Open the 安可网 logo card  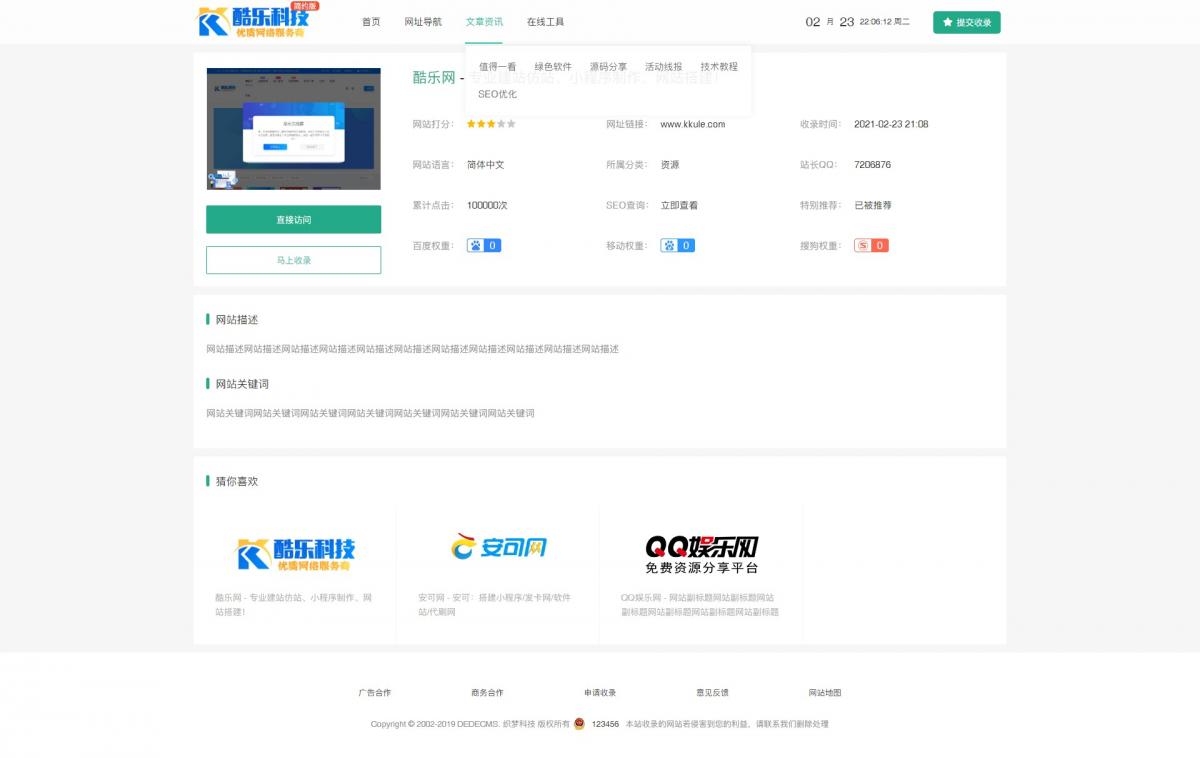click(498, 547)
